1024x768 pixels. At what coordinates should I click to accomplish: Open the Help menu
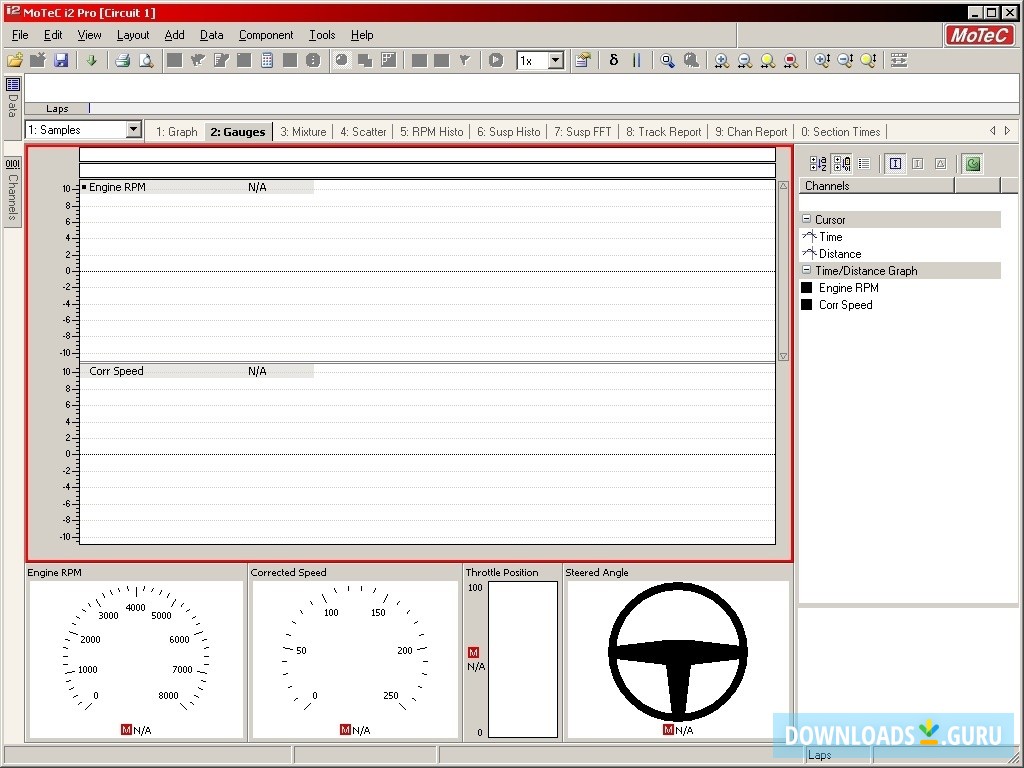[x=362, y=35]
